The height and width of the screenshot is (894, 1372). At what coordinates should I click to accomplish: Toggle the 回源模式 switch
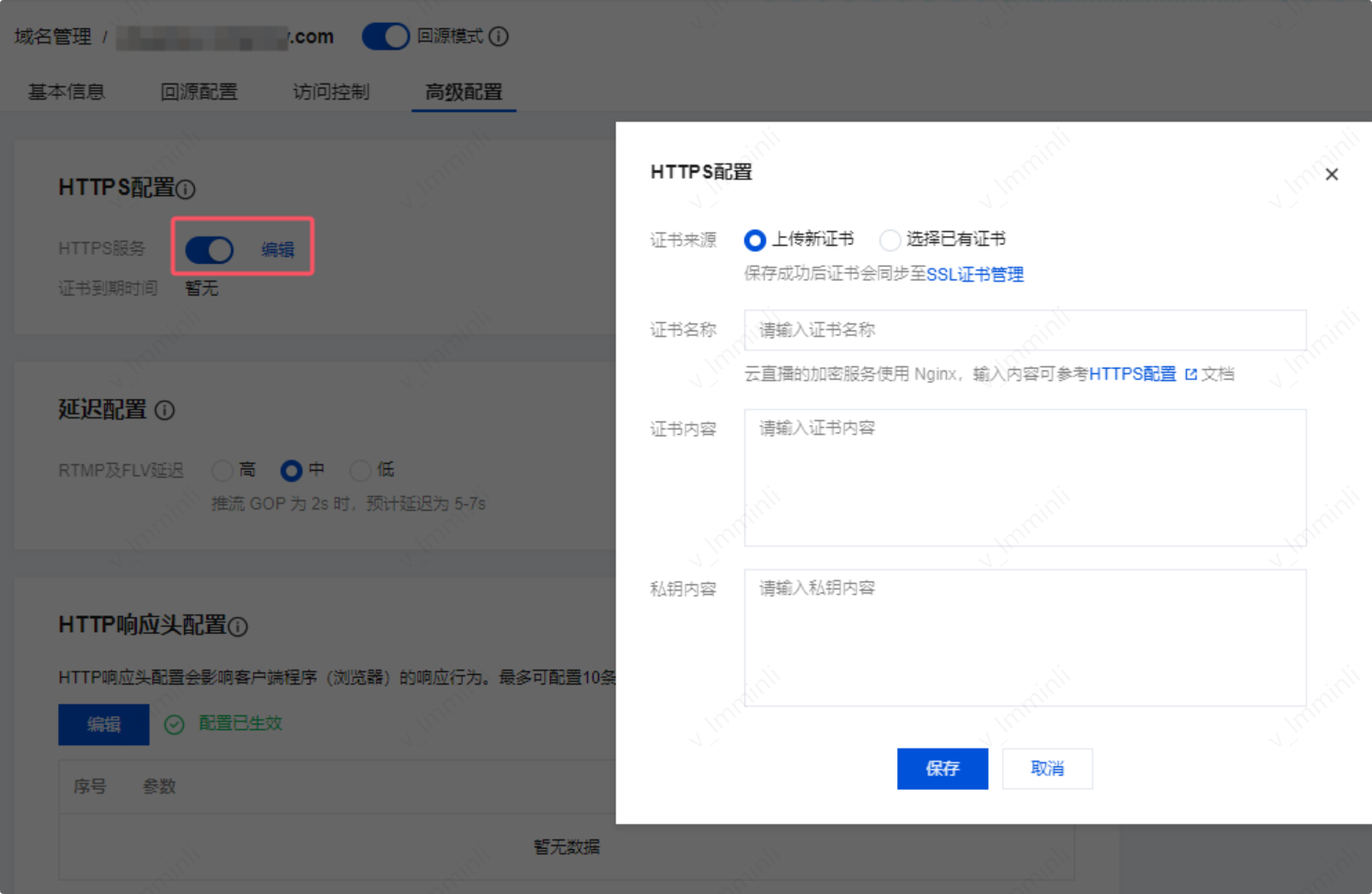[x=386, y=37]
